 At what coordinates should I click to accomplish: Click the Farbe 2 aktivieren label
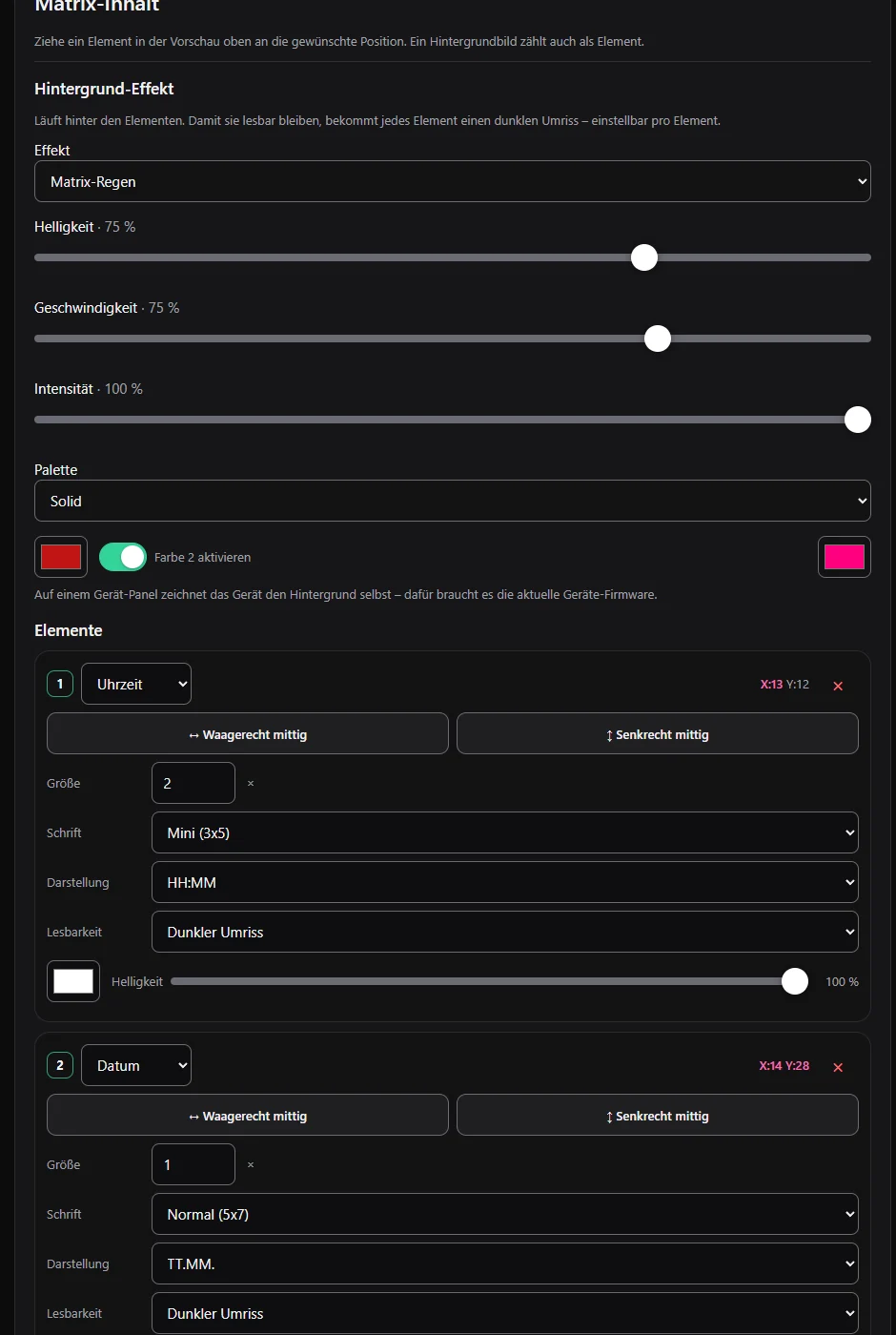[x=202, y=557]
